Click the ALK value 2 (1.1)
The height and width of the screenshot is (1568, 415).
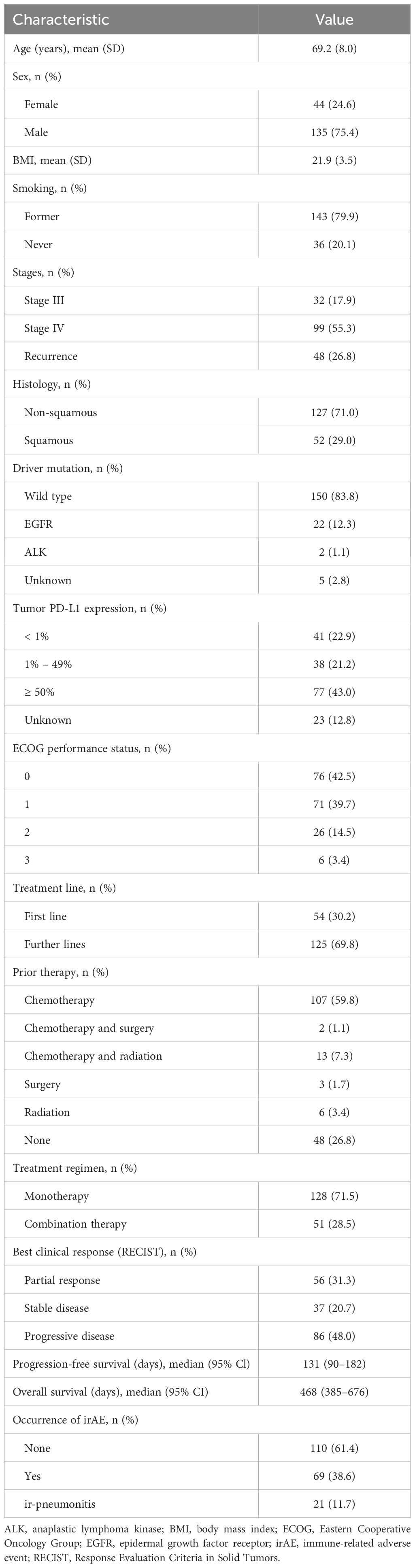pyautogui.click(x=334, y=552)
